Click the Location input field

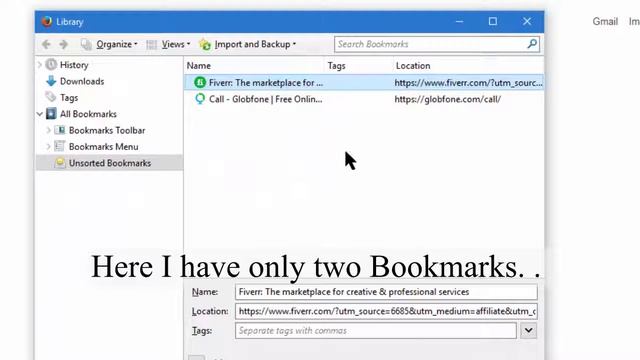pyautogui.click(x=386, y=311)
